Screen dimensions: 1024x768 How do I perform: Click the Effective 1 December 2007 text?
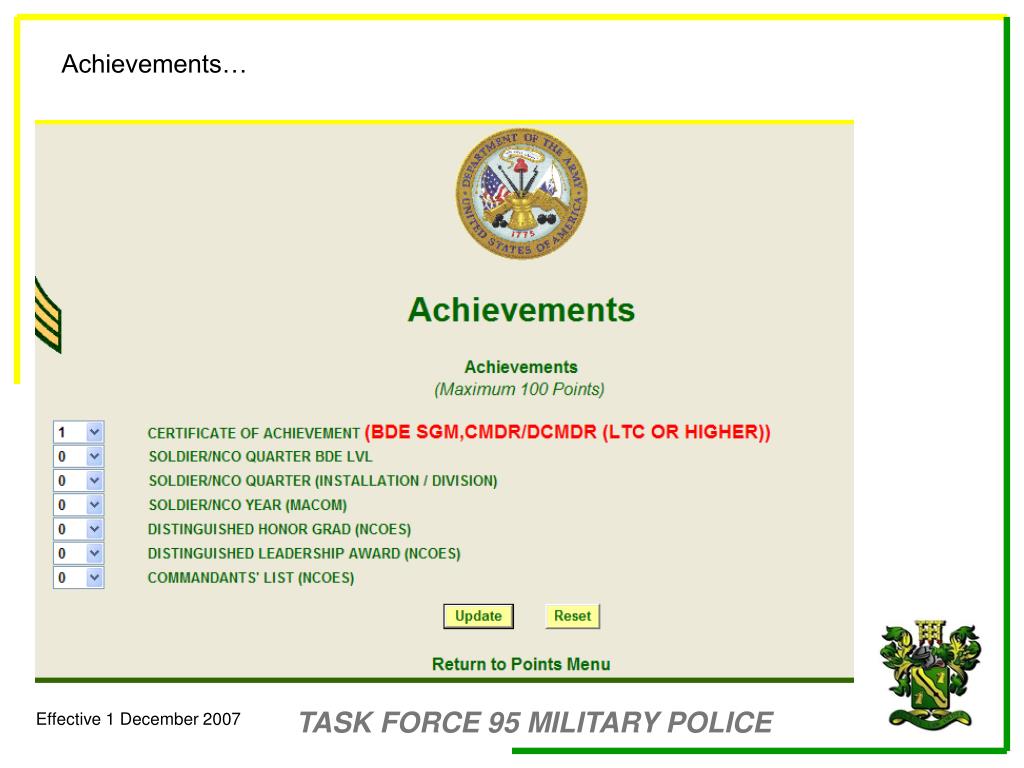coord(138,719)
